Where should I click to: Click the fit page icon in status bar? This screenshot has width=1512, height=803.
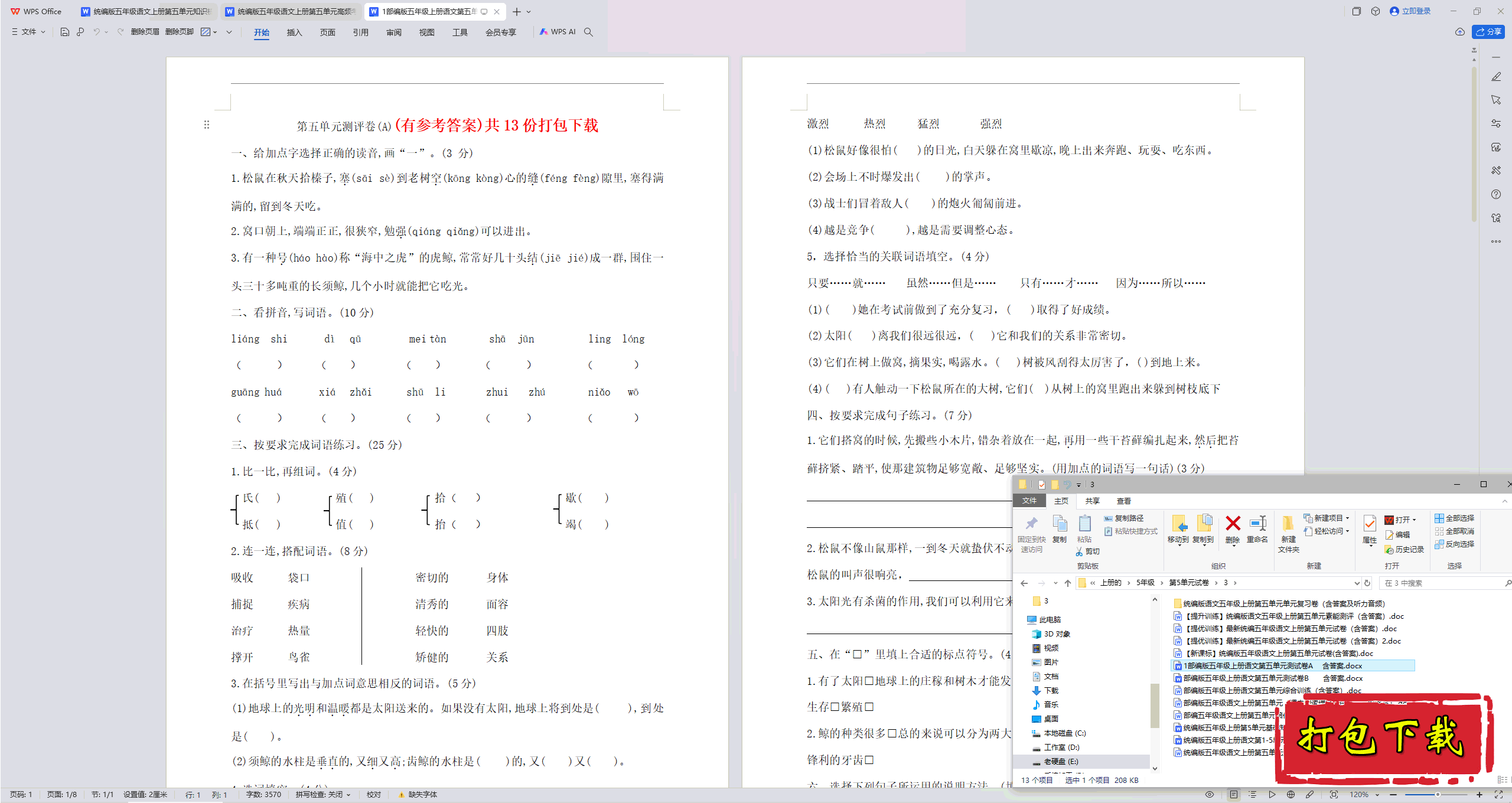coord(1334,795)
